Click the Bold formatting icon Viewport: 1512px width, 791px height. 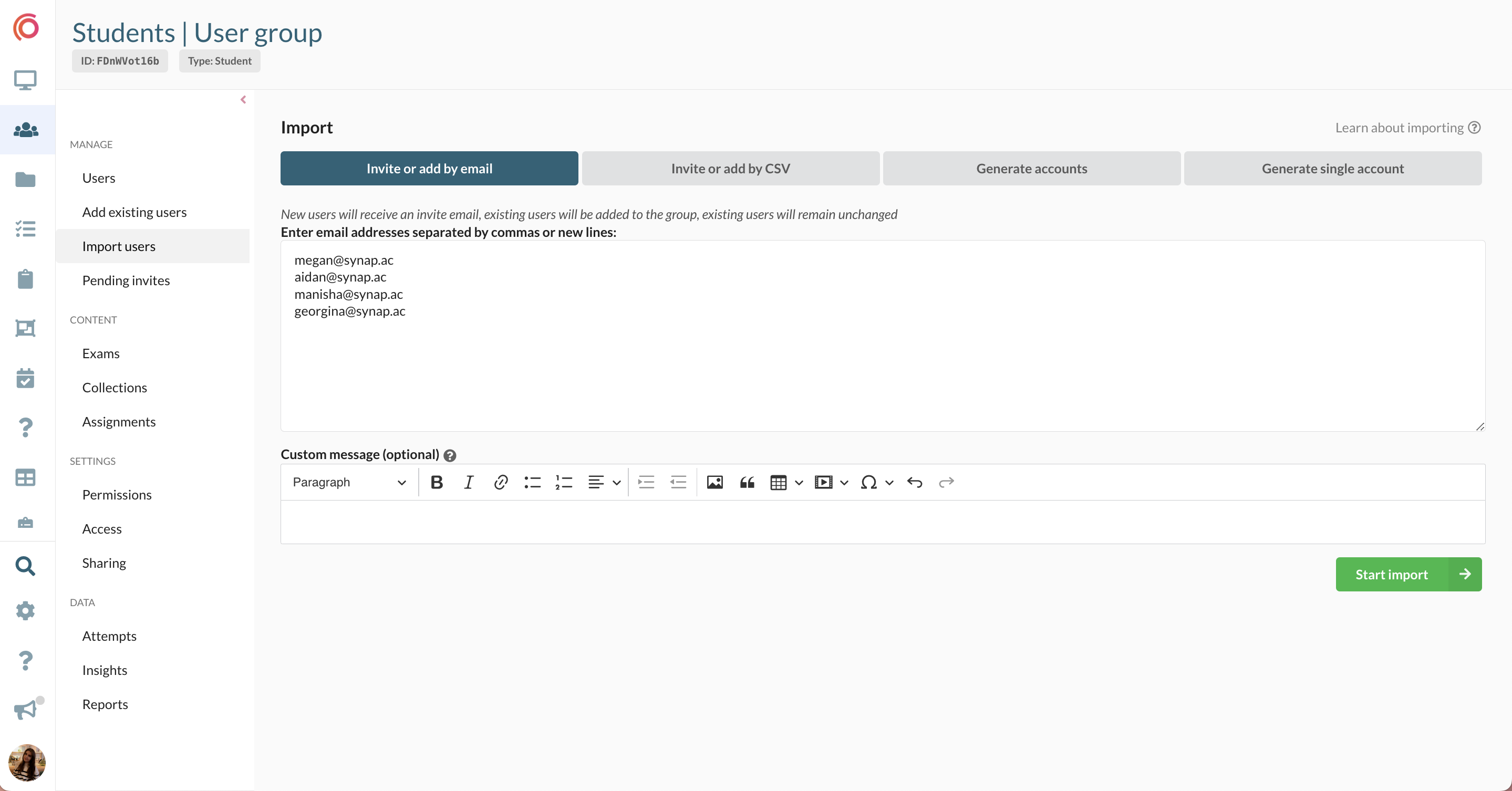point(436,482)
